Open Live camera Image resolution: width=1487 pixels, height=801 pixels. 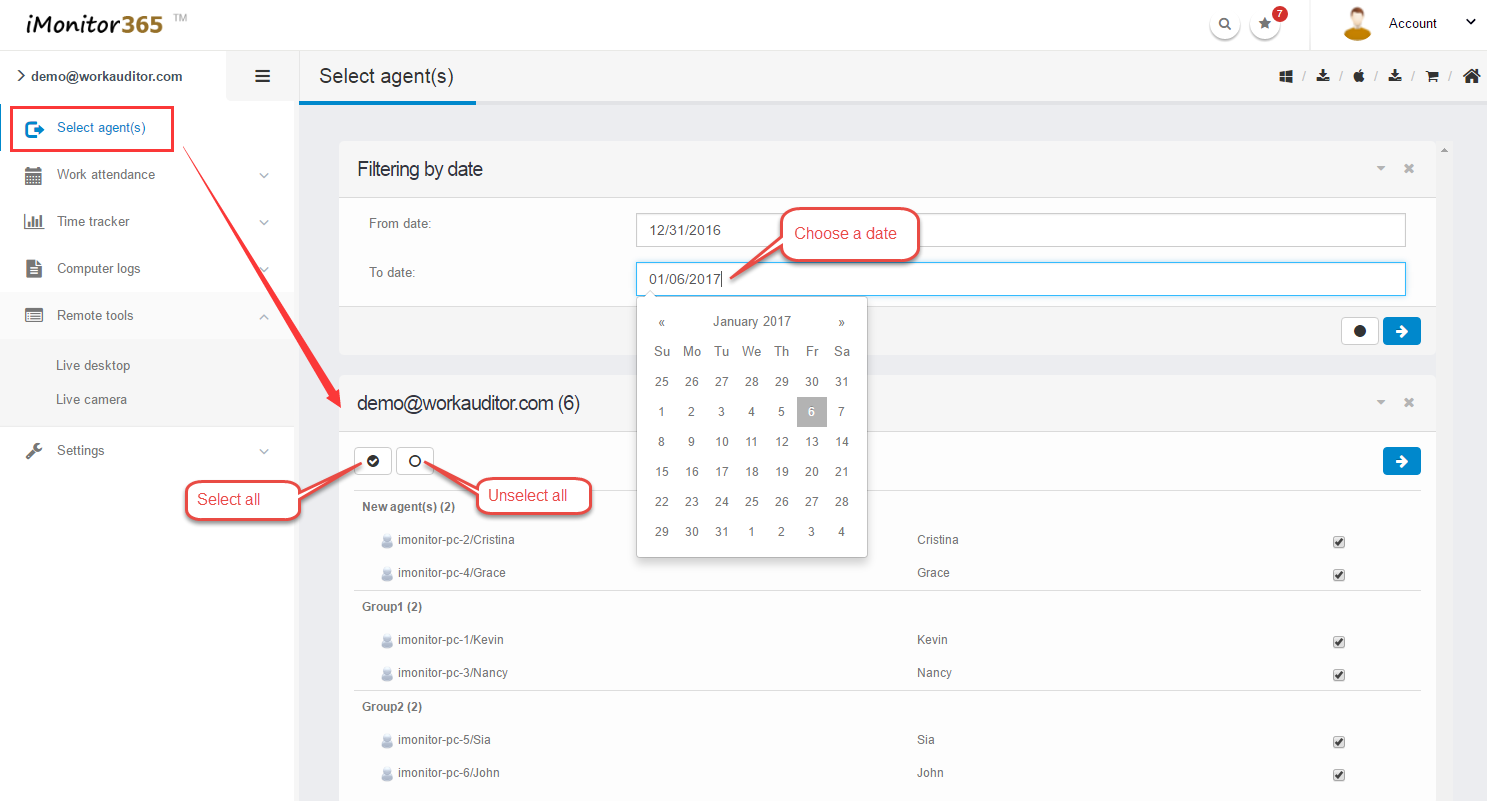[x=91, y=400]
